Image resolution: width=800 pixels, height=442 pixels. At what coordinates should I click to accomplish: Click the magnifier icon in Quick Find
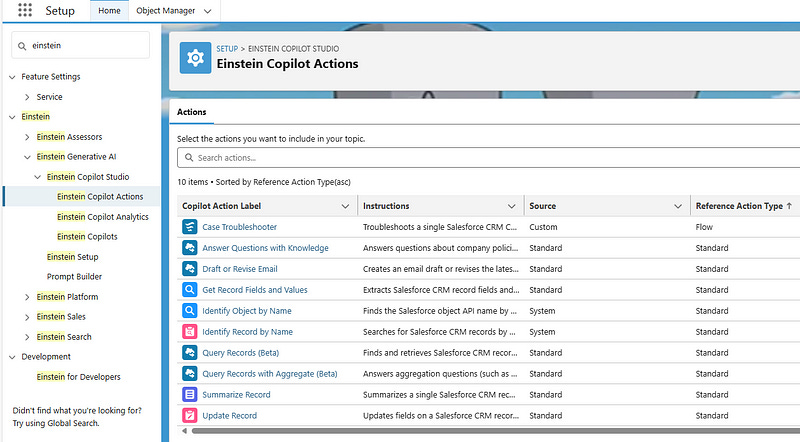click(x=22, y=46)
